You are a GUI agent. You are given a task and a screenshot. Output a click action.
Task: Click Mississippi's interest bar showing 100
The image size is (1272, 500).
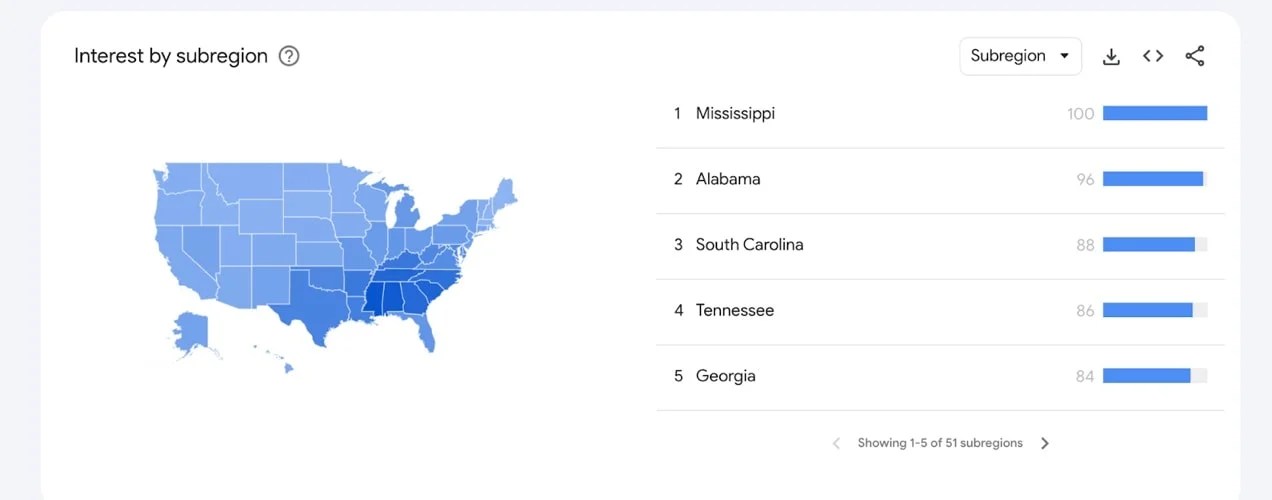pyautogui.click(x=1155, y=114)
